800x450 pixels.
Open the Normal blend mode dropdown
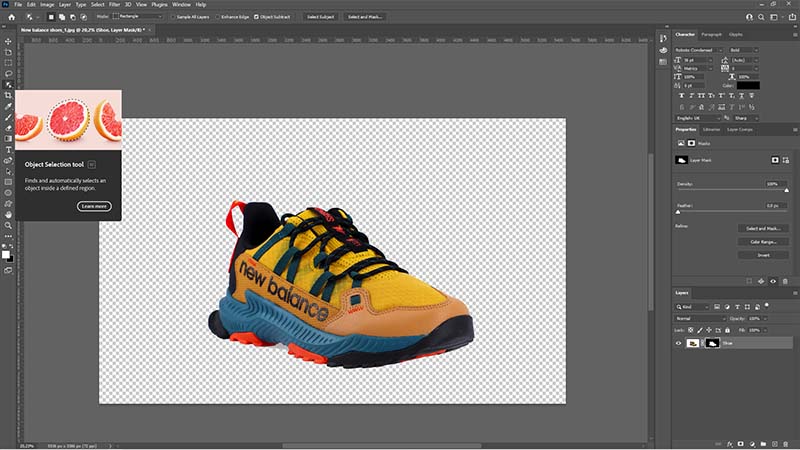point(700,318)
